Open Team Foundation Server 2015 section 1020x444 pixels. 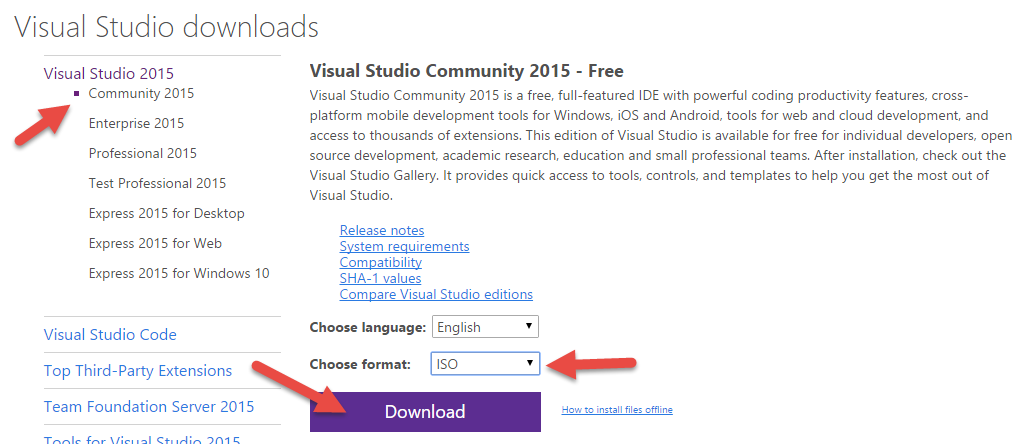[149, 407]
